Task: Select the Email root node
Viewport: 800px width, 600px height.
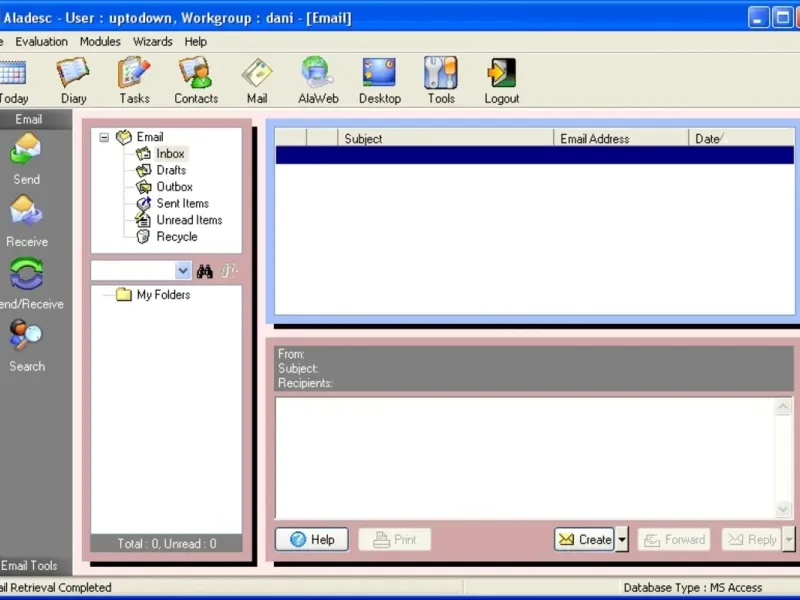Action: pyautogui.click(x=149, y=137)
